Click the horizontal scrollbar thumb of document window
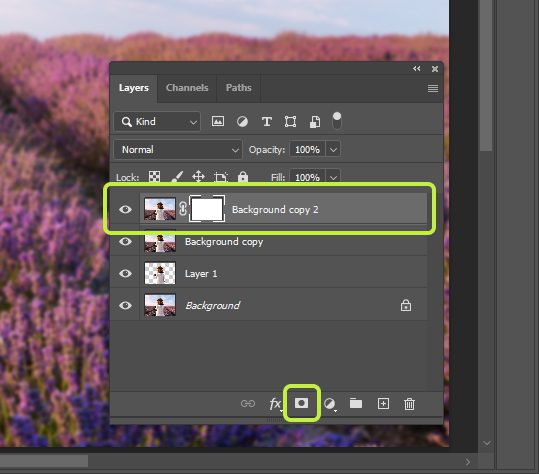This screenshot has width=539, height=474. pyautogui.click(x=44, y=461)
